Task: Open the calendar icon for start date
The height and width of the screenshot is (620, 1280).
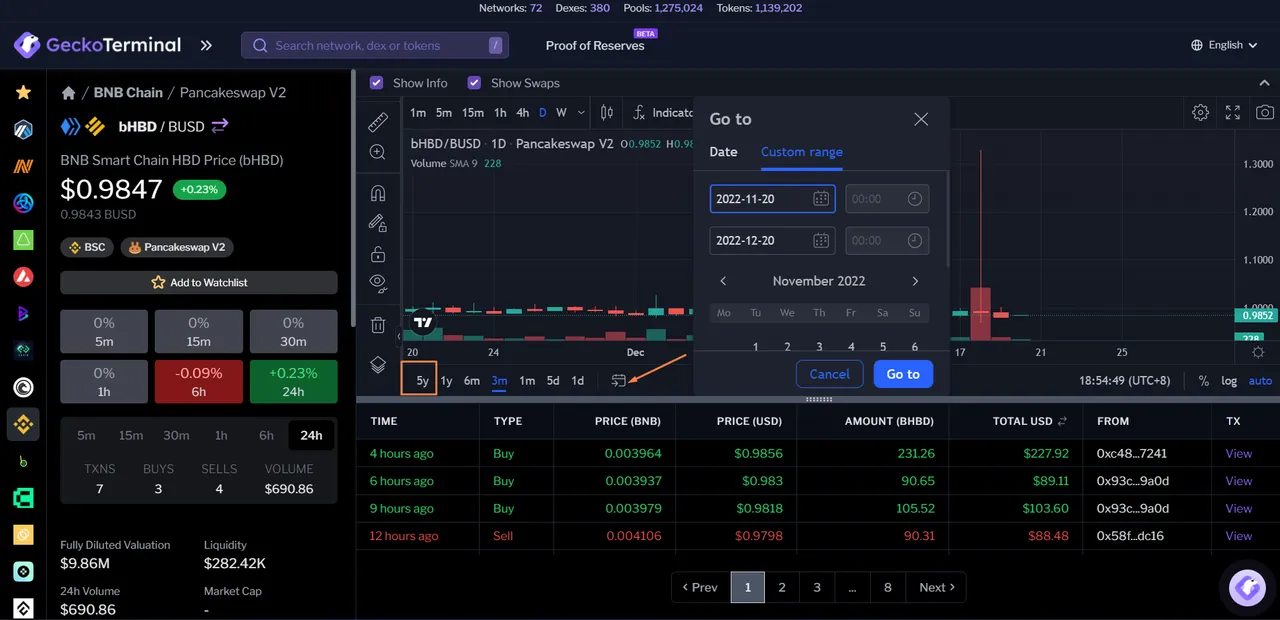Action: pyautogui.click(x=821, y=199)
